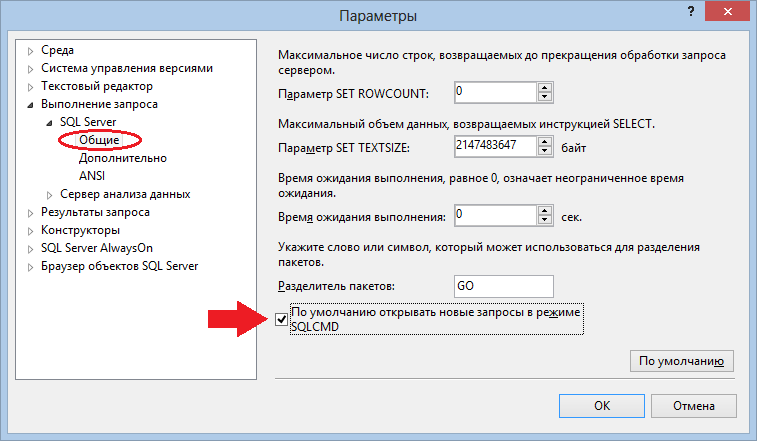The image size is (757, 441).
Task: Confirm settings with OK button
Action: pos(602,406)
